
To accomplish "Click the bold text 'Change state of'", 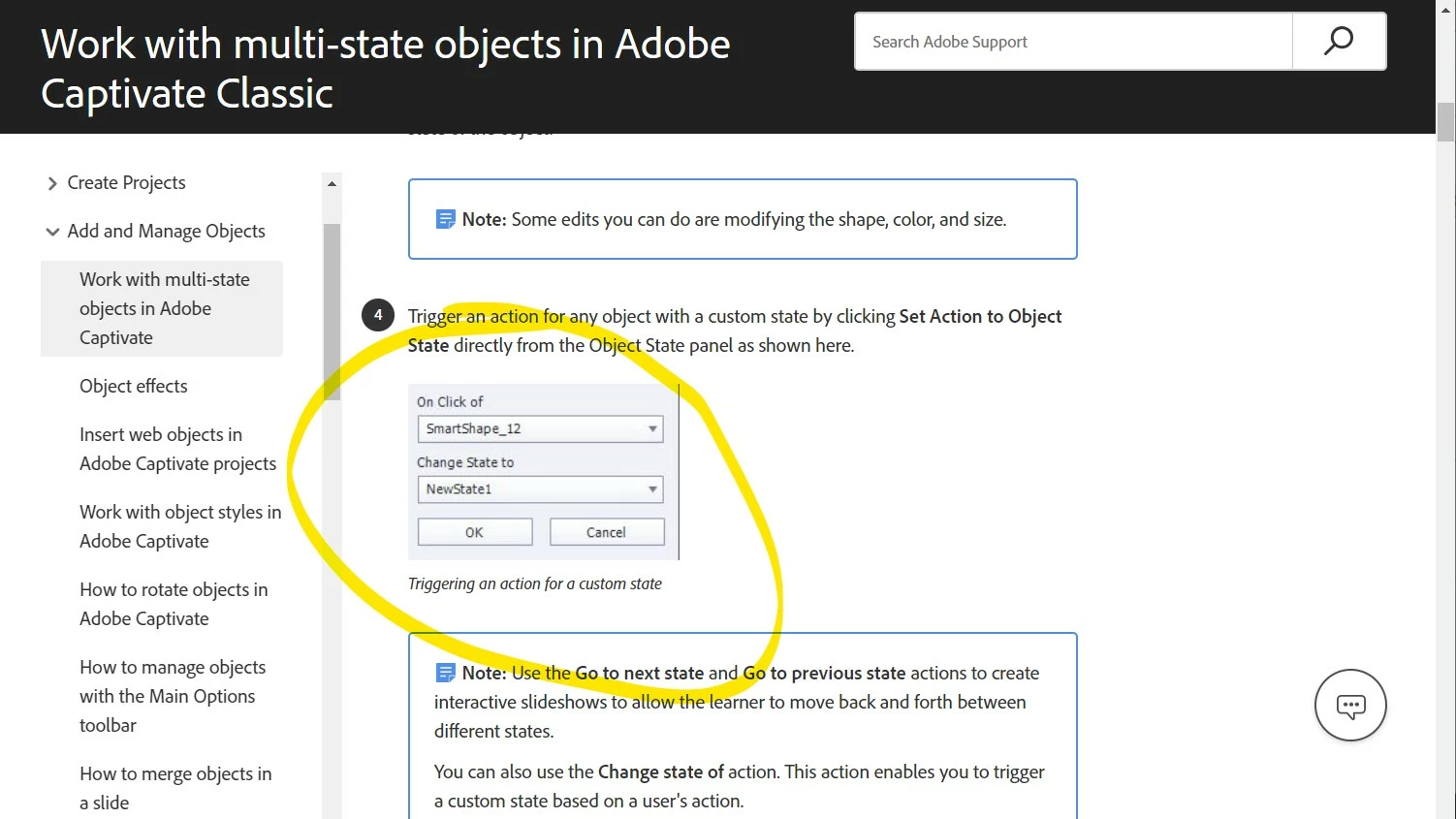I will click(x=661, y=772).
